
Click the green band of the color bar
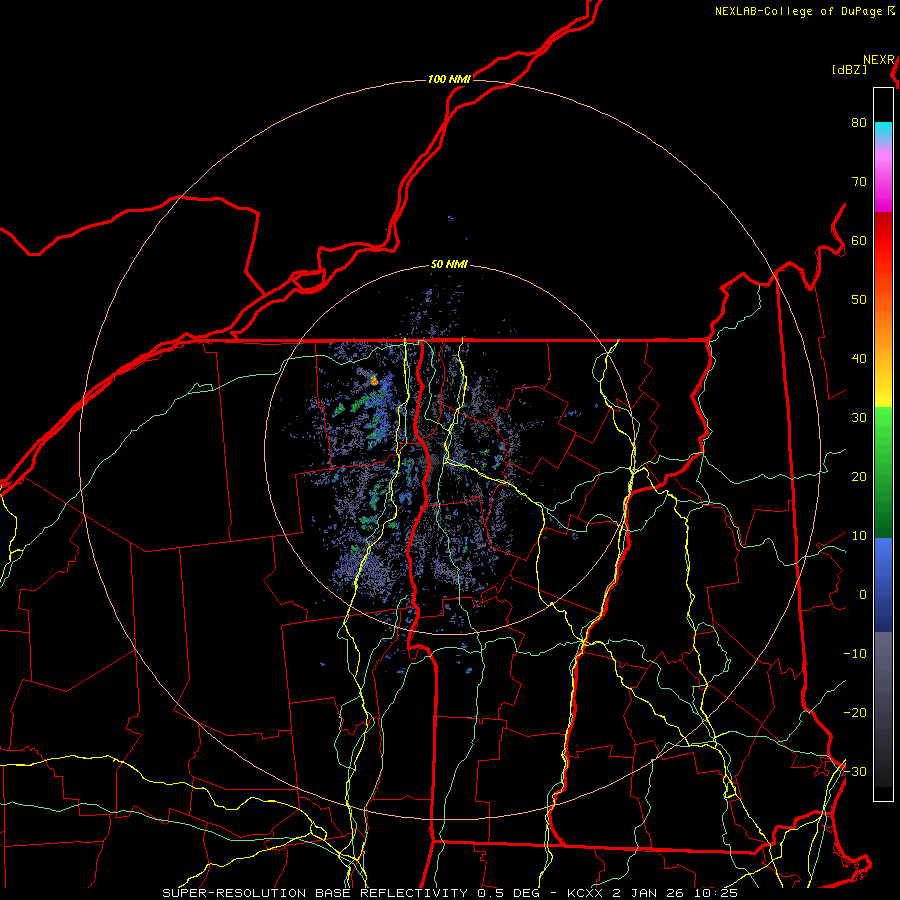coord(883,472)
